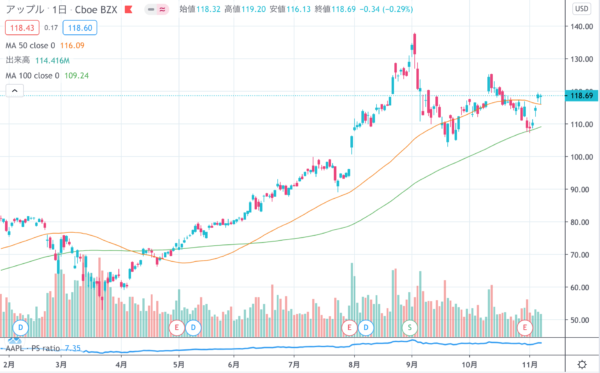Select the 出来高 volume indicator label
600x373 pixels.
[x=18, y=60]
